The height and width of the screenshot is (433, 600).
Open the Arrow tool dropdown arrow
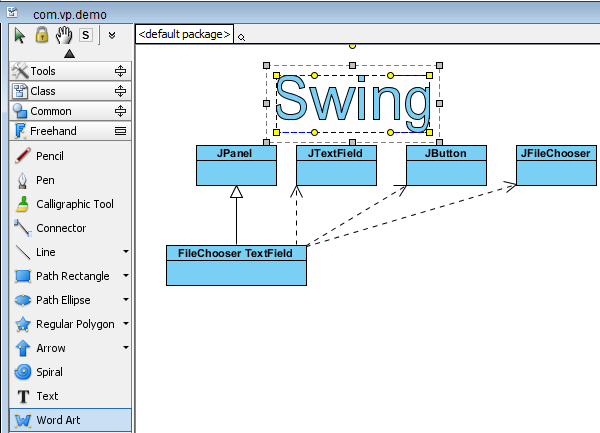126,348
